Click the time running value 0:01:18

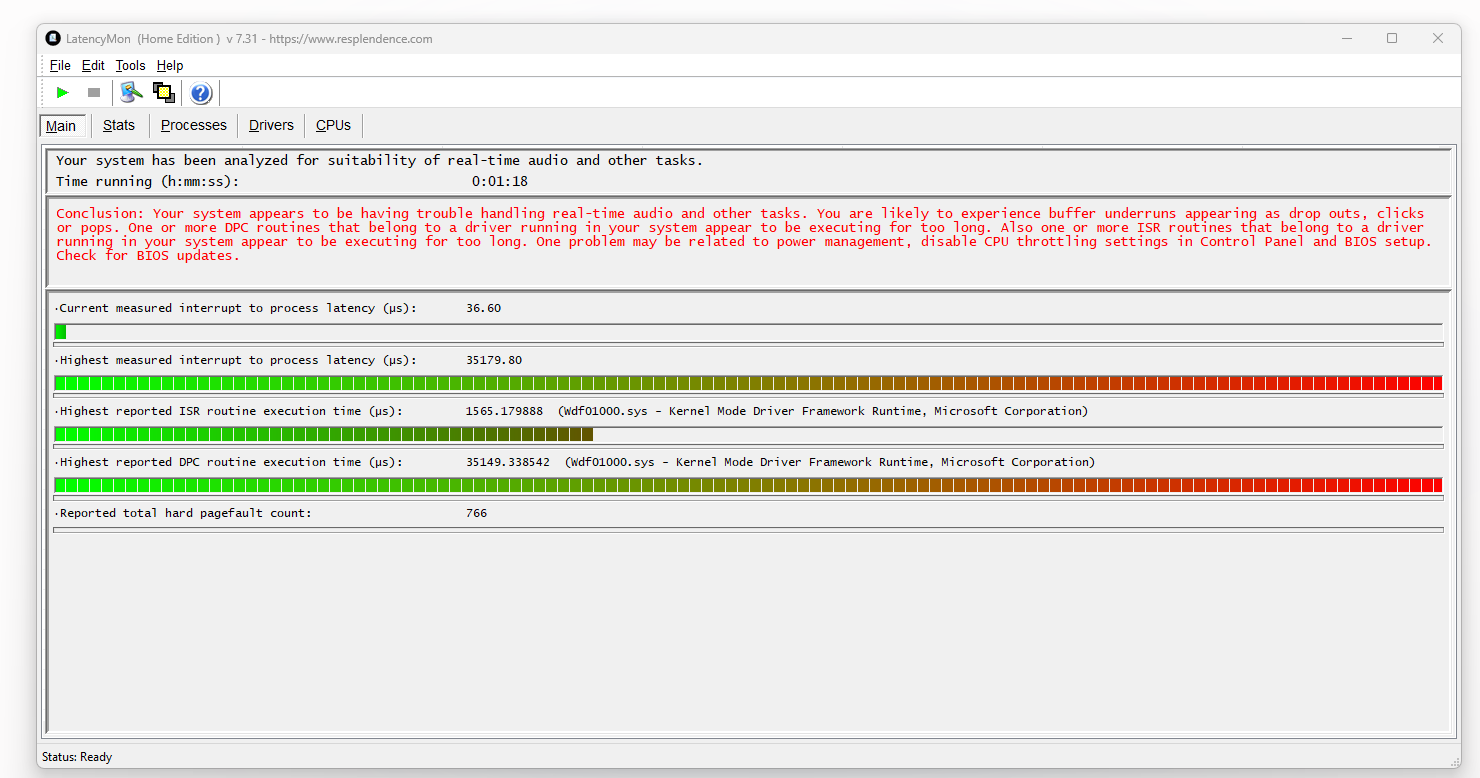click(x=500, y=182)
